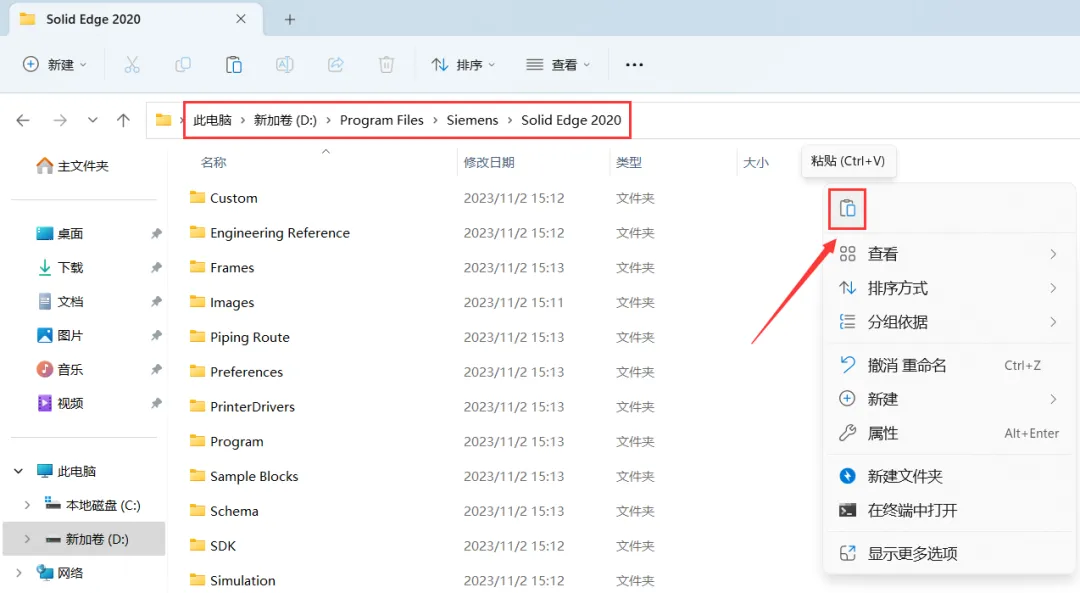
Task: Open 视频 in quick access
Action: pos(60,403)
